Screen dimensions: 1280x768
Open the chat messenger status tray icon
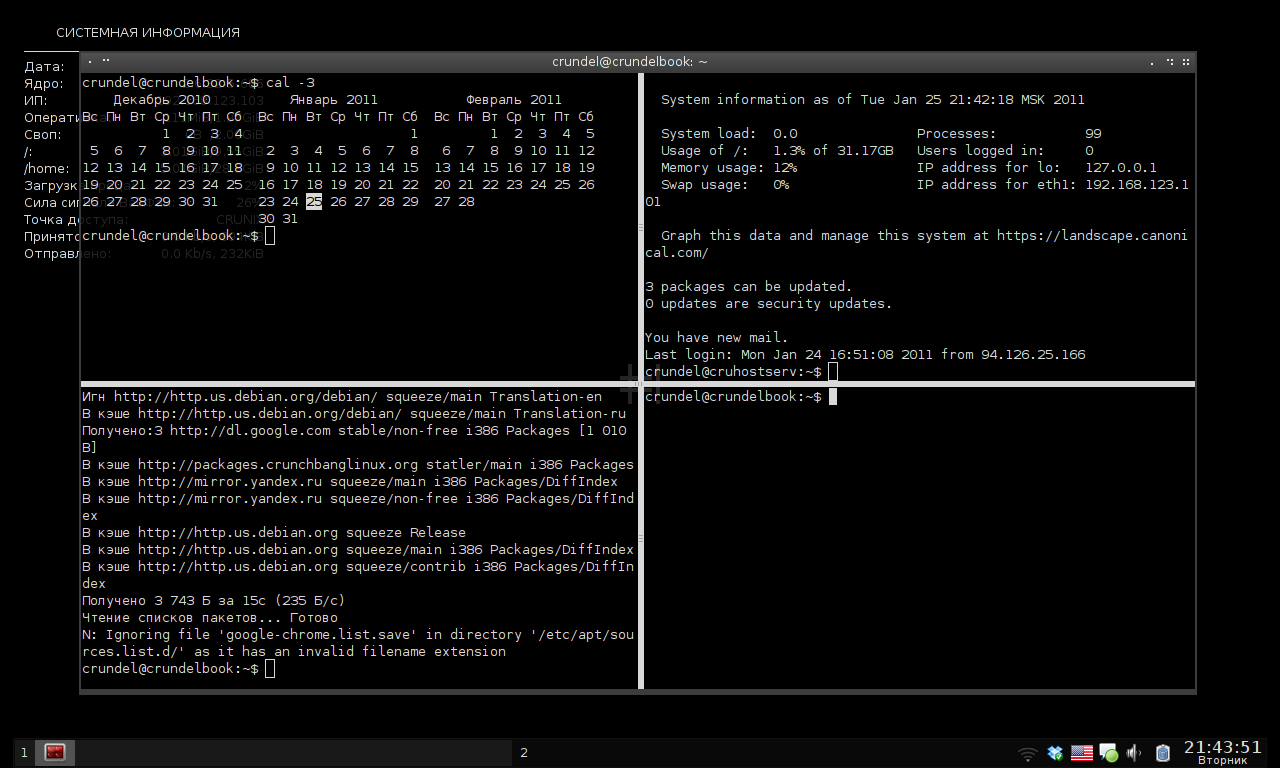pos(1108,753)
